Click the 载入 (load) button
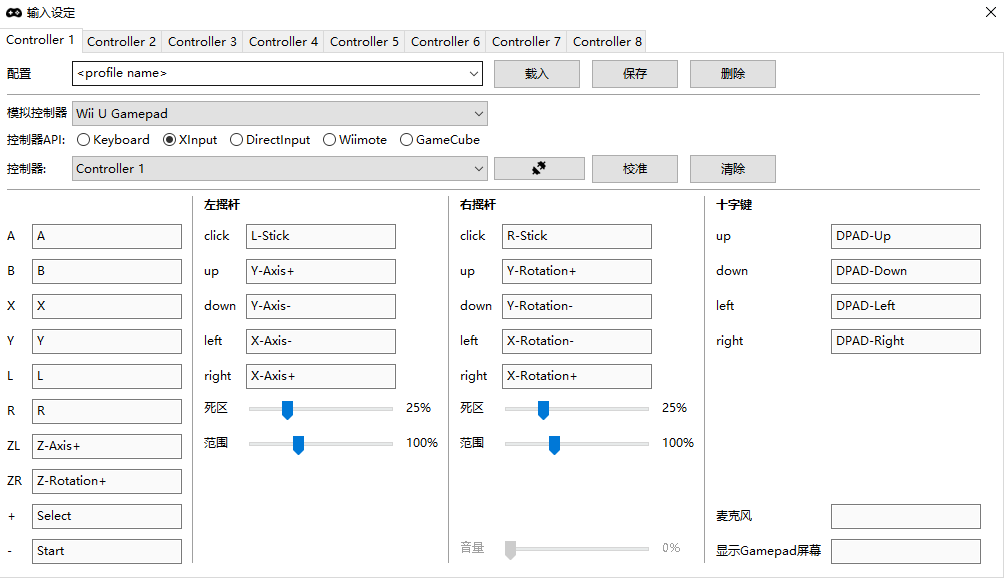This screenshot has width=1005, height=579. (x=537, y=74)
